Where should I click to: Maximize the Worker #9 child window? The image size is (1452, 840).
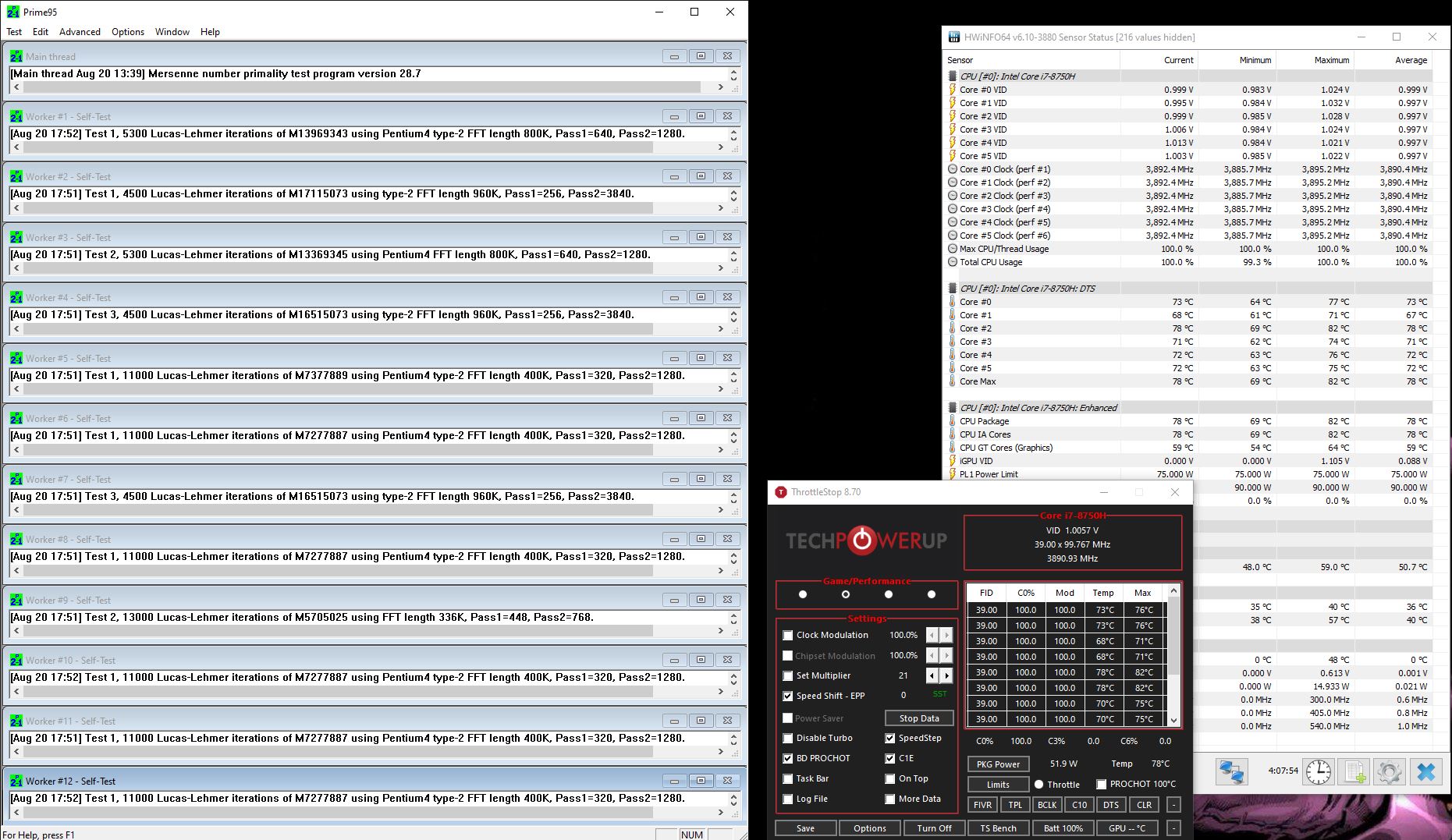click(701, 600)
